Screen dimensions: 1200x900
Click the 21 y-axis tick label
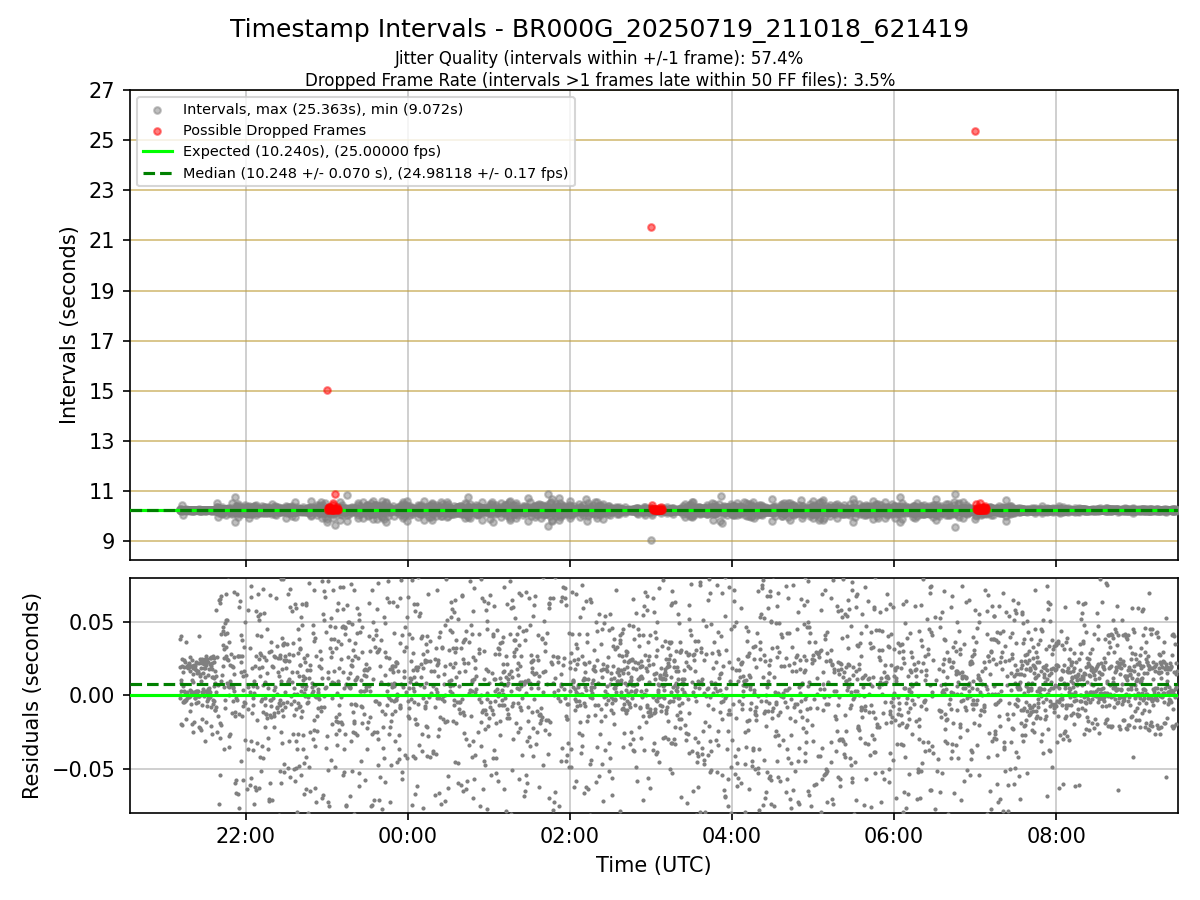(x=103, y=240)
